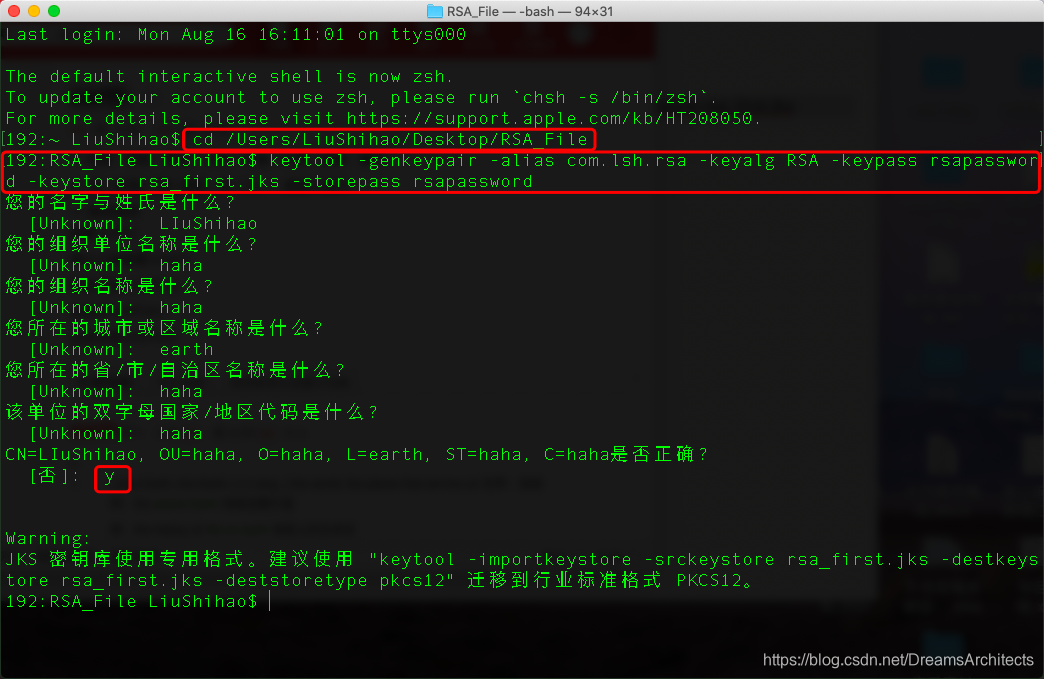Image resolution: width=1044 pixels, height=679 pixels.
Task: Click the 'chsh -s /bin/zsh' command text
Action: (610, 98)
